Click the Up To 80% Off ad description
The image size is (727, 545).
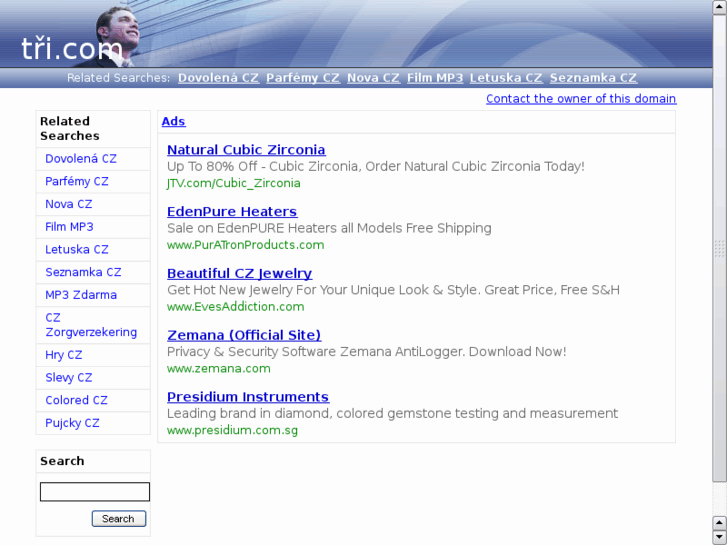point(376,167)
